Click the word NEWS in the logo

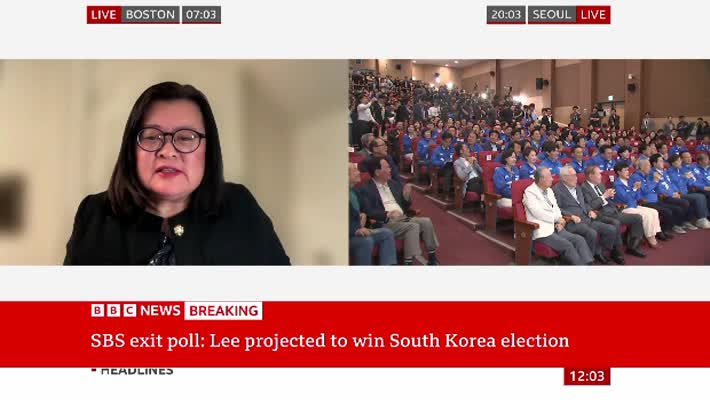click(x=160, y=310)
